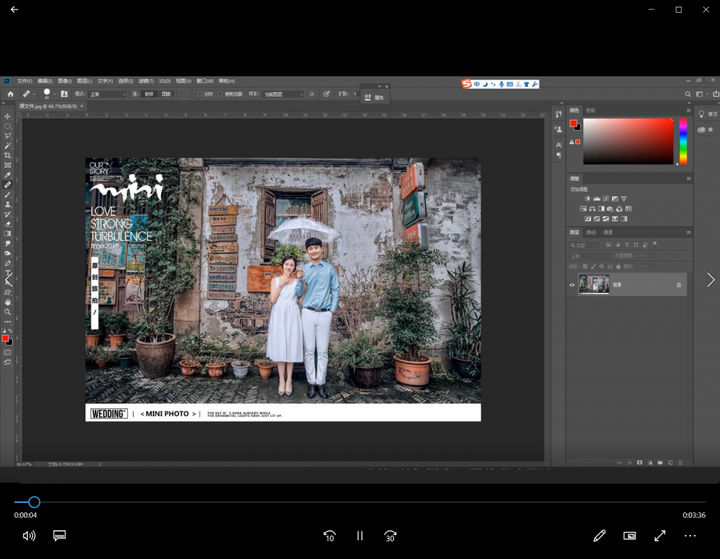Open the 帮助(H) menu
Screen dimensions: 720x559
click(x=227, y=81)
